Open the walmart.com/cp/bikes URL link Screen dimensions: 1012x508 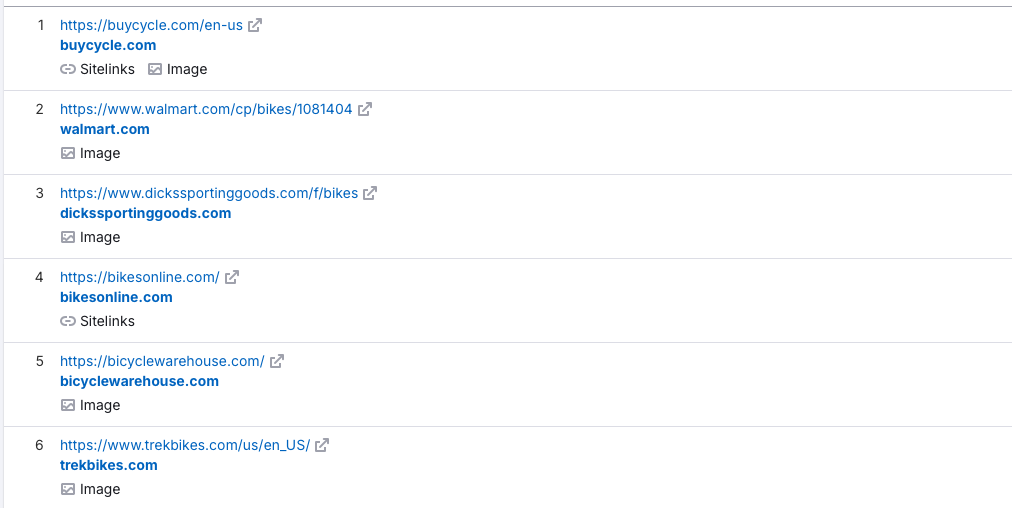[206, 109]
